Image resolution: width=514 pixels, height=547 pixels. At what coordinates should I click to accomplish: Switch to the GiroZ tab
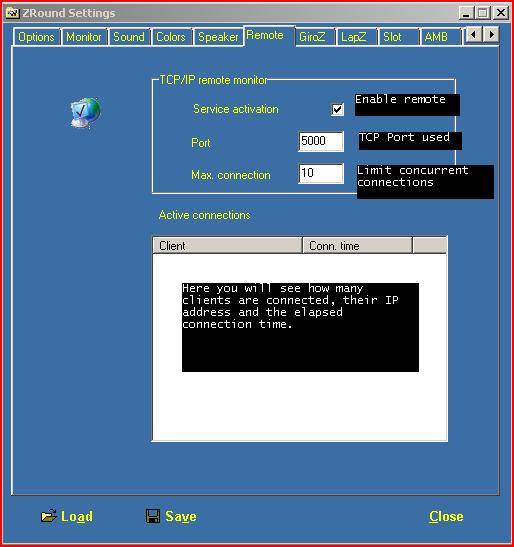pos(312,37)
